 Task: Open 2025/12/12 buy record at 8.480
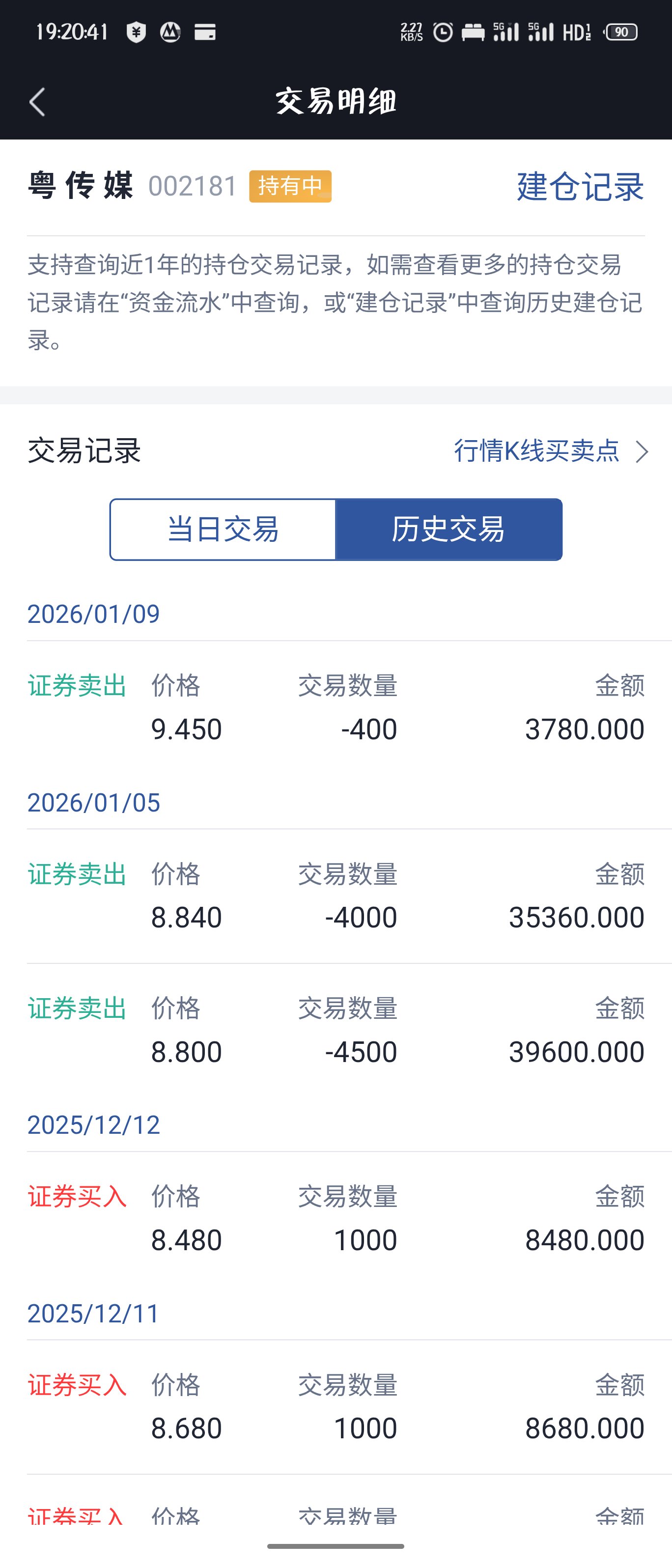coord(336,1219)
